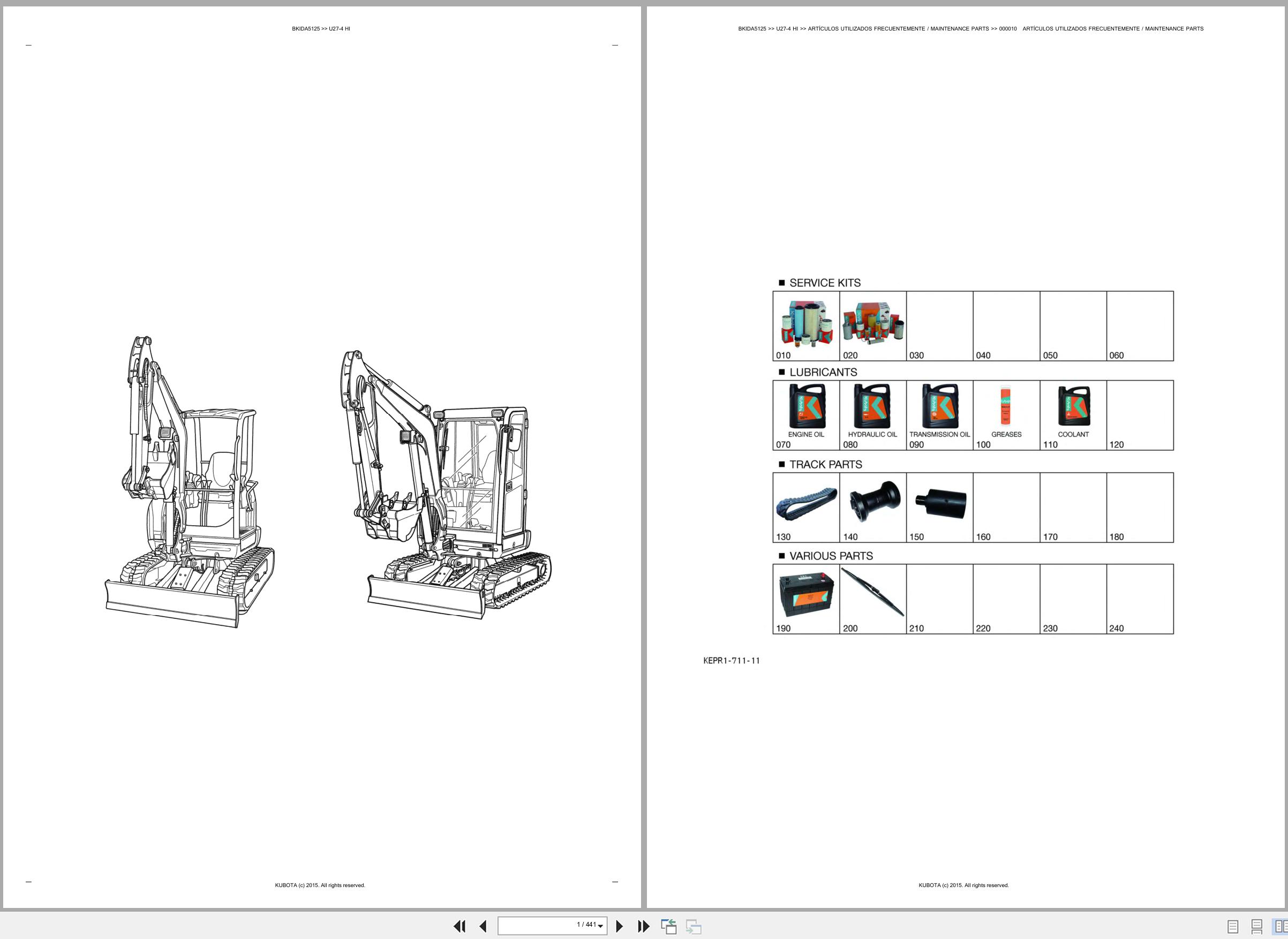Screen dimensions: 1288x939
Task: Select the Hydraulic Oil 080 item
Action: click(x=873, y=415)
